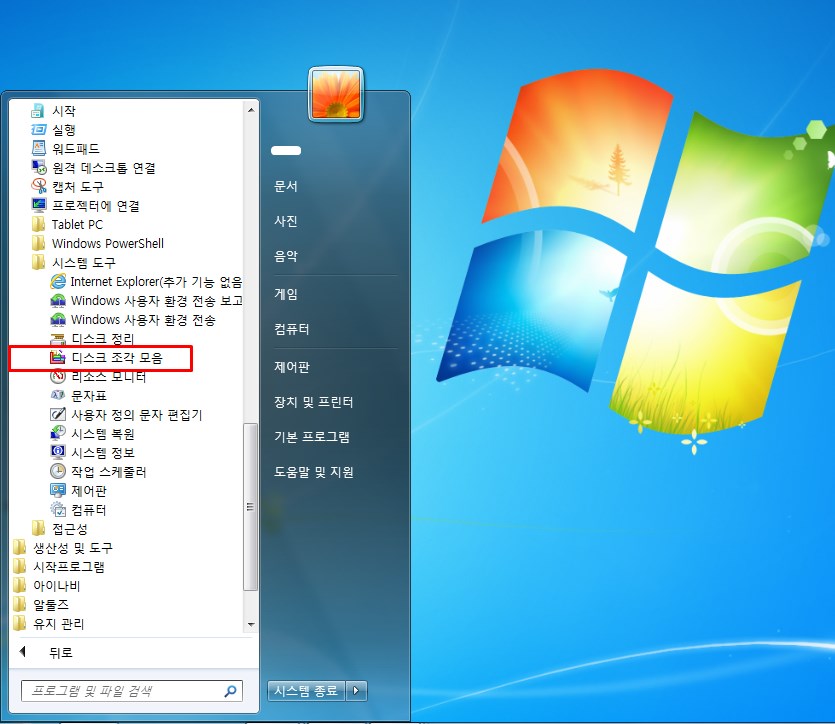
Task: Go back with the 뒤로 button
Action: (x=46, y=652)
